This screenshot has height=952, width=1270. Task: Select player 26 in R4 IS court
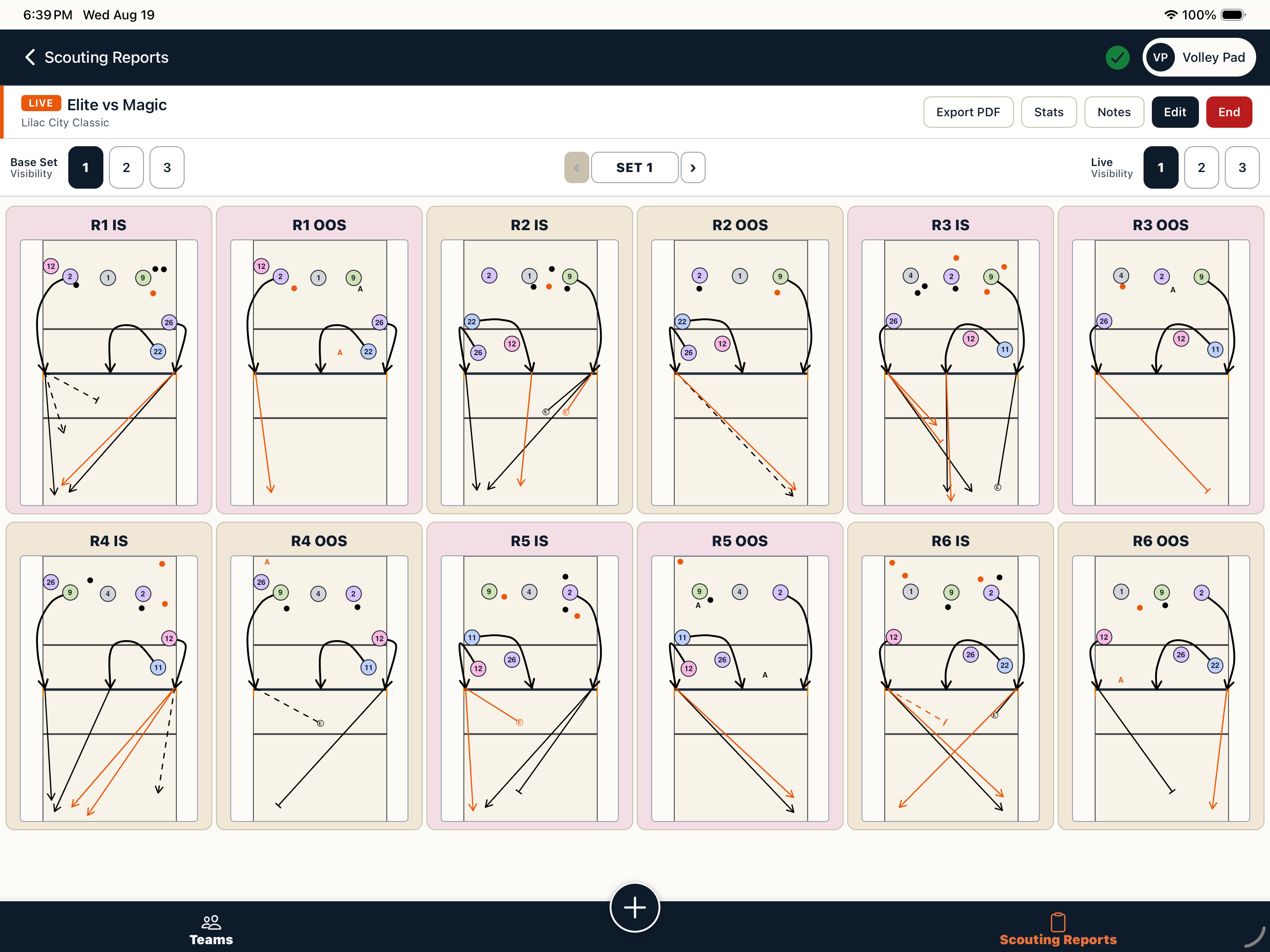click(51, 582)
